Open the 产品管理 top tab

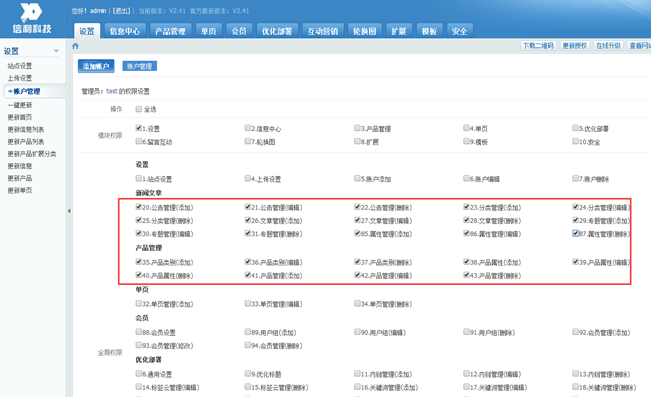(x=170, y=31)
